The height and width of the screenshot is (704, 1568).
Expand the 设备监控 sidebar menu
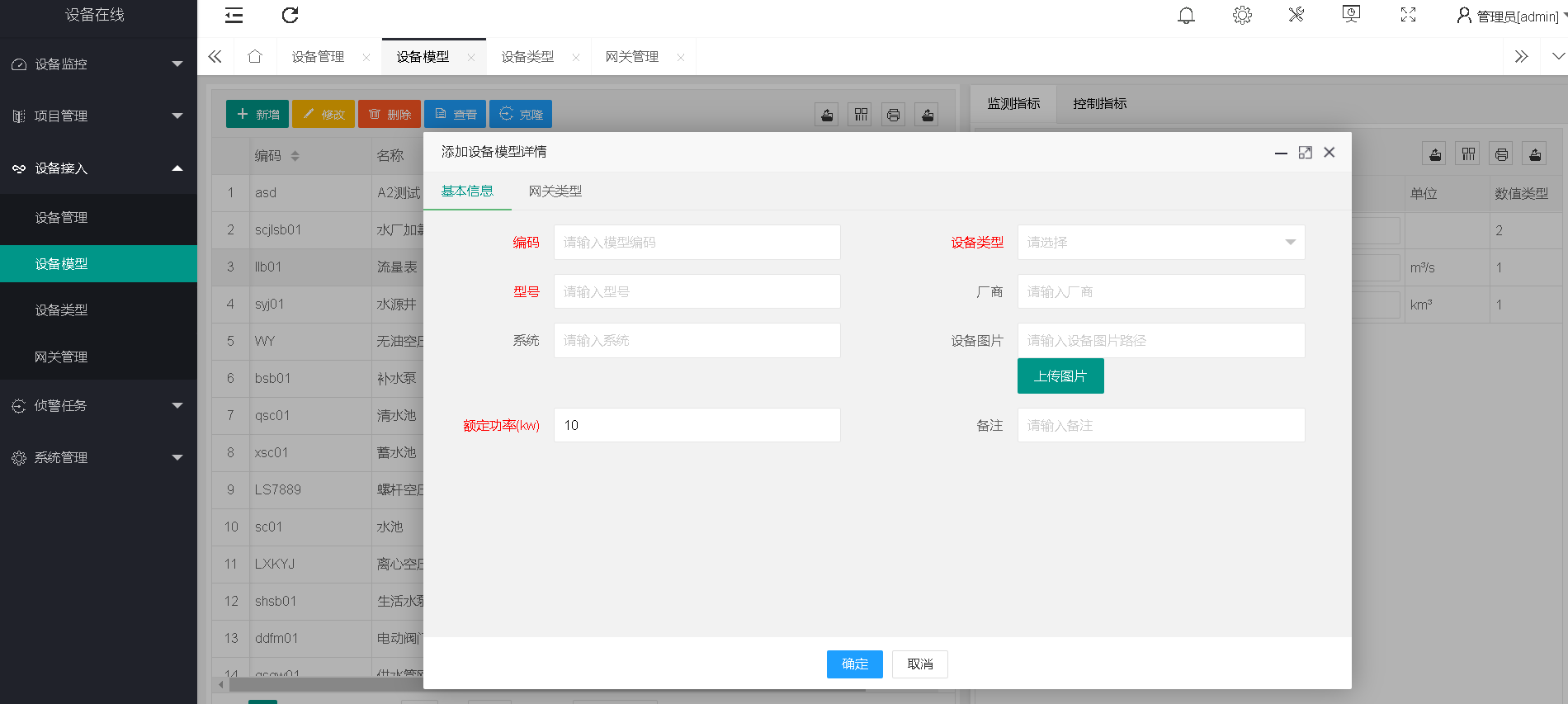click(98, 64)
